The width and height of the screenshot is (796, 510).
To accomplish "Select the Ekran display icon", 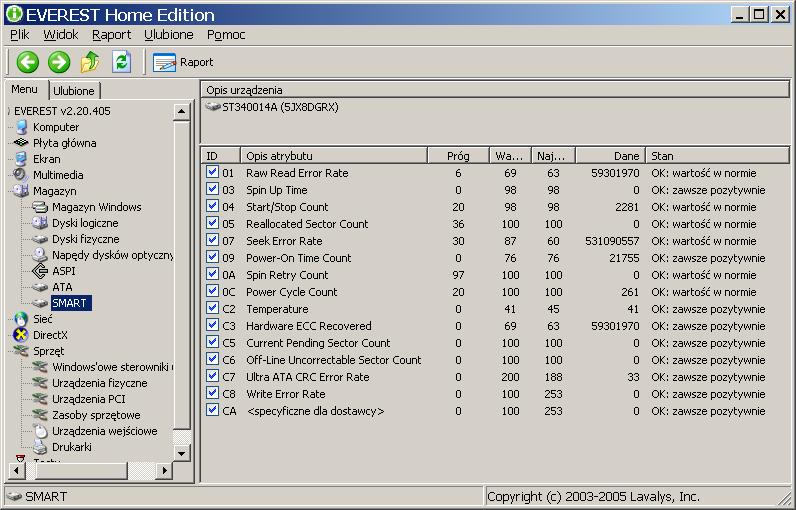I will pyautogui.click(x=21, y=159).
